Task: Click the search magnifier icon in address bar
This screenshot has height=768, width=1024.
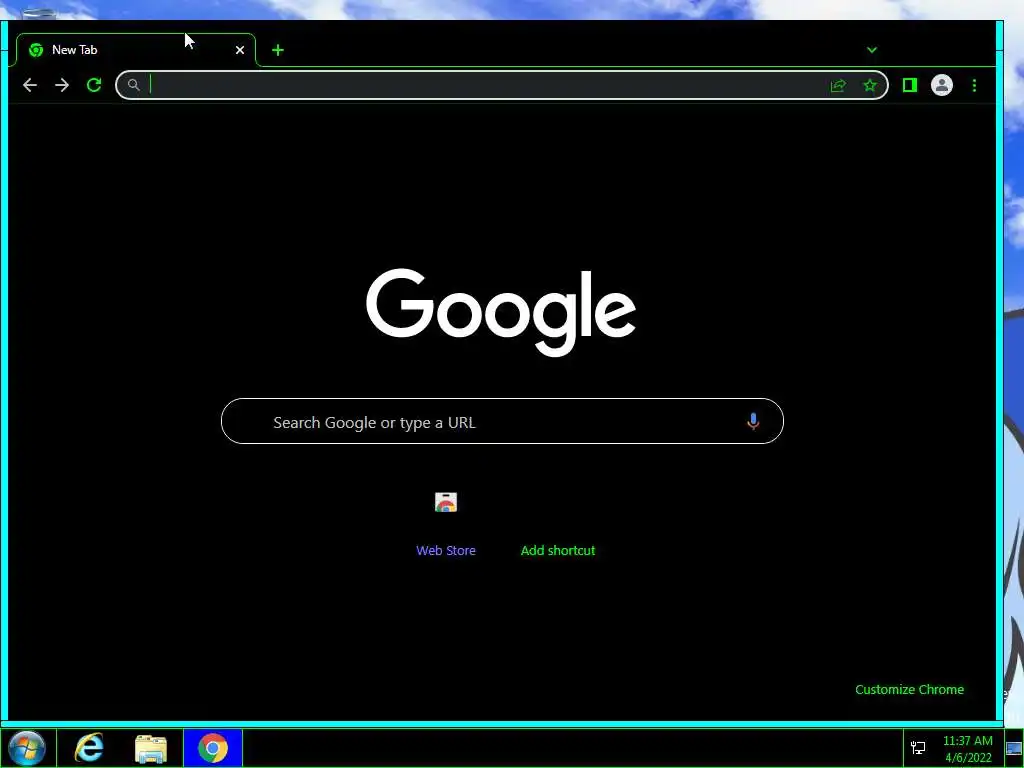Action: tap(133, 85)
